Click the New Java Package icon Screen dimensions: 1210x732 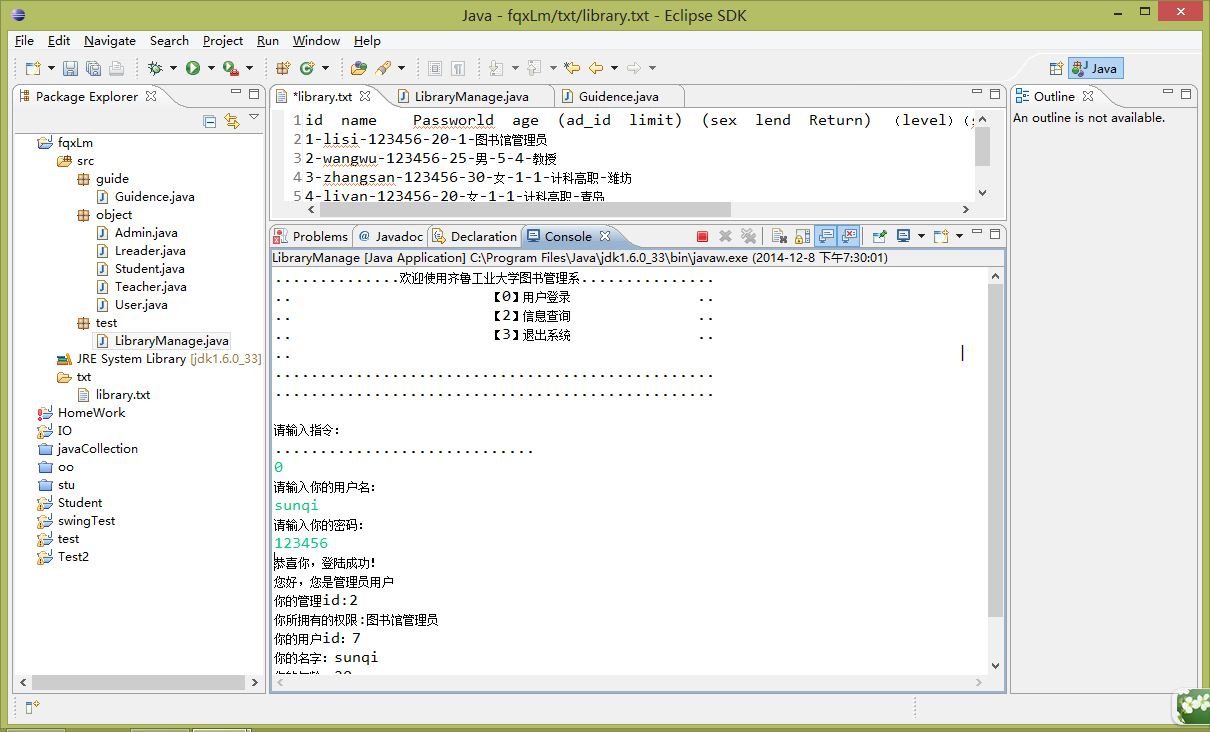[283, 68]
